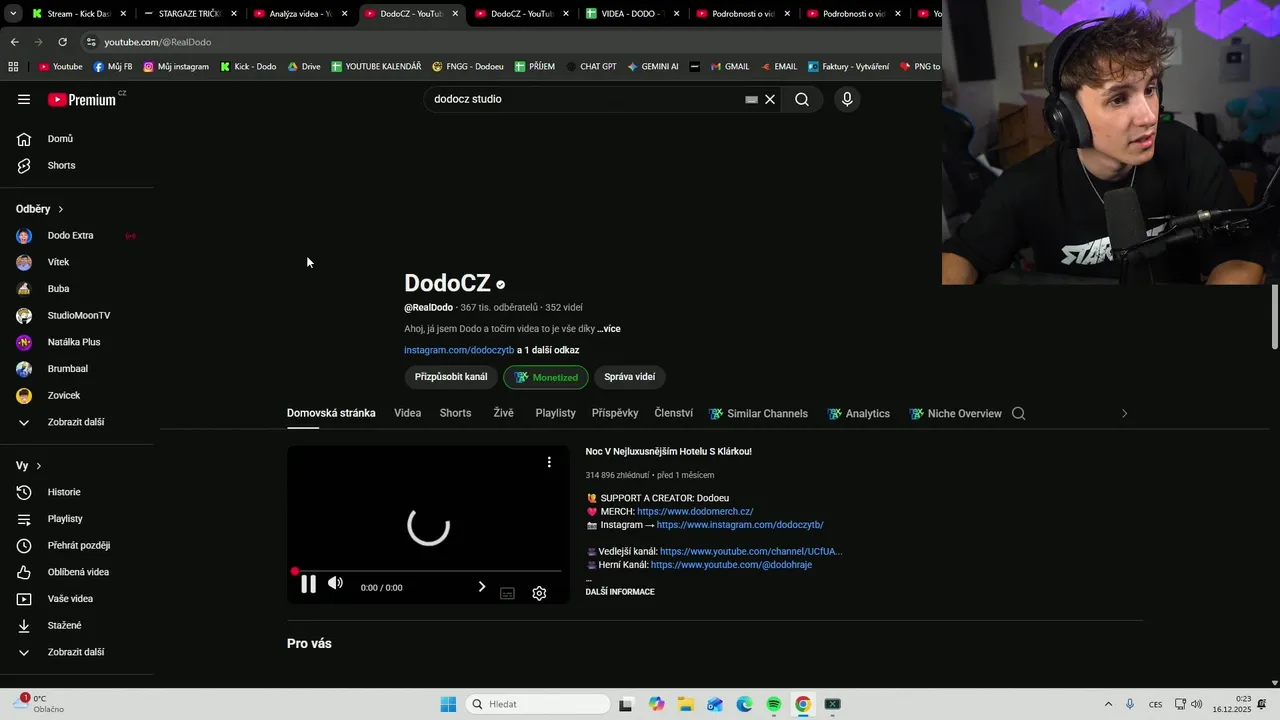
Task: Open video title 'Noc V Nejluxusnějším Hotelu S Klárkou!'
Action: [x=668, y=451]
